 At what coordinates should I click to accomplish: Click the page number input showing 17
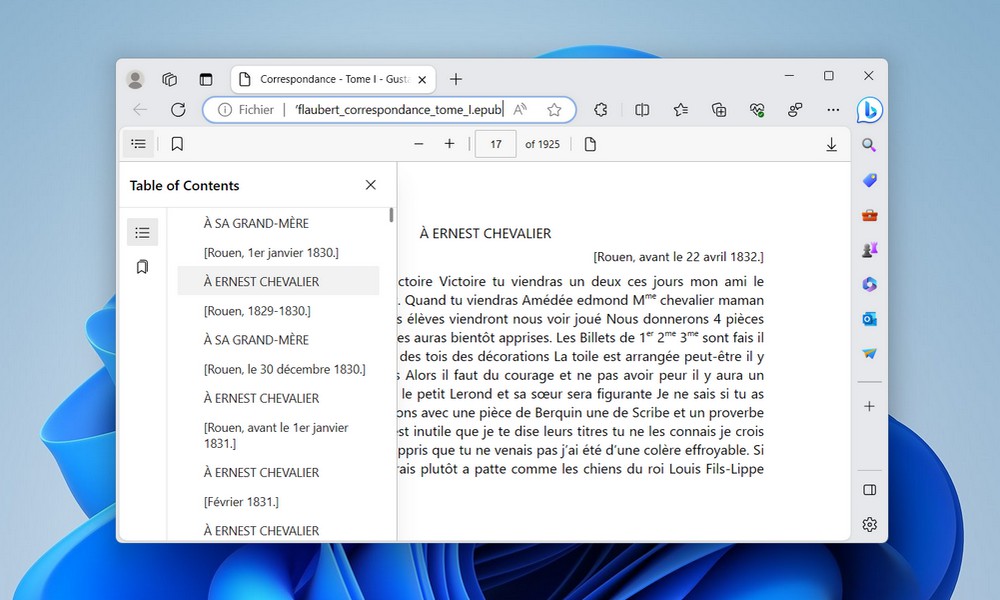(495, 143)
